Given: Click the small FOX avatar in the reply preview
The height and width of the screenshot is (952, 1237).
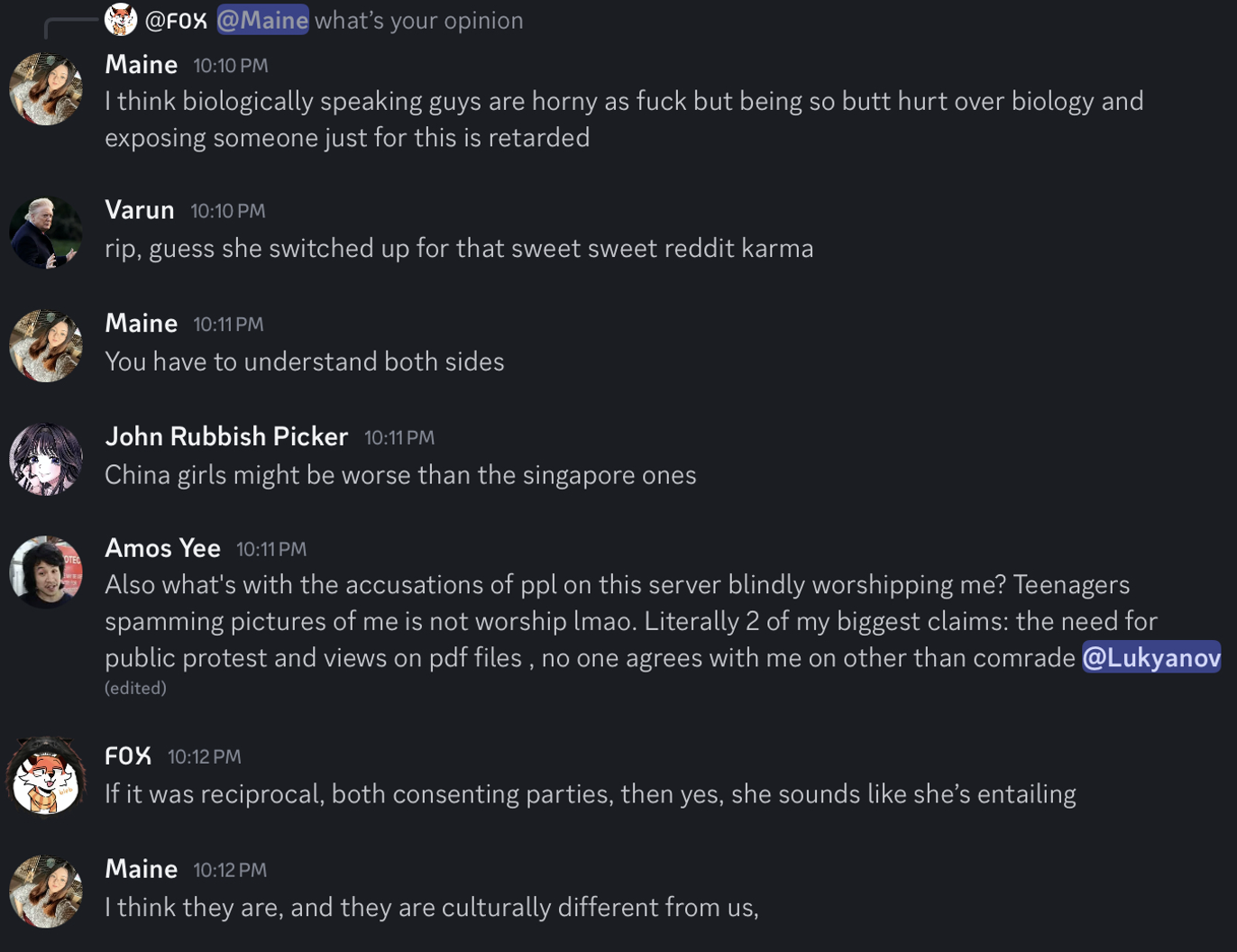Looking at the screenshot, I should 121,20.
